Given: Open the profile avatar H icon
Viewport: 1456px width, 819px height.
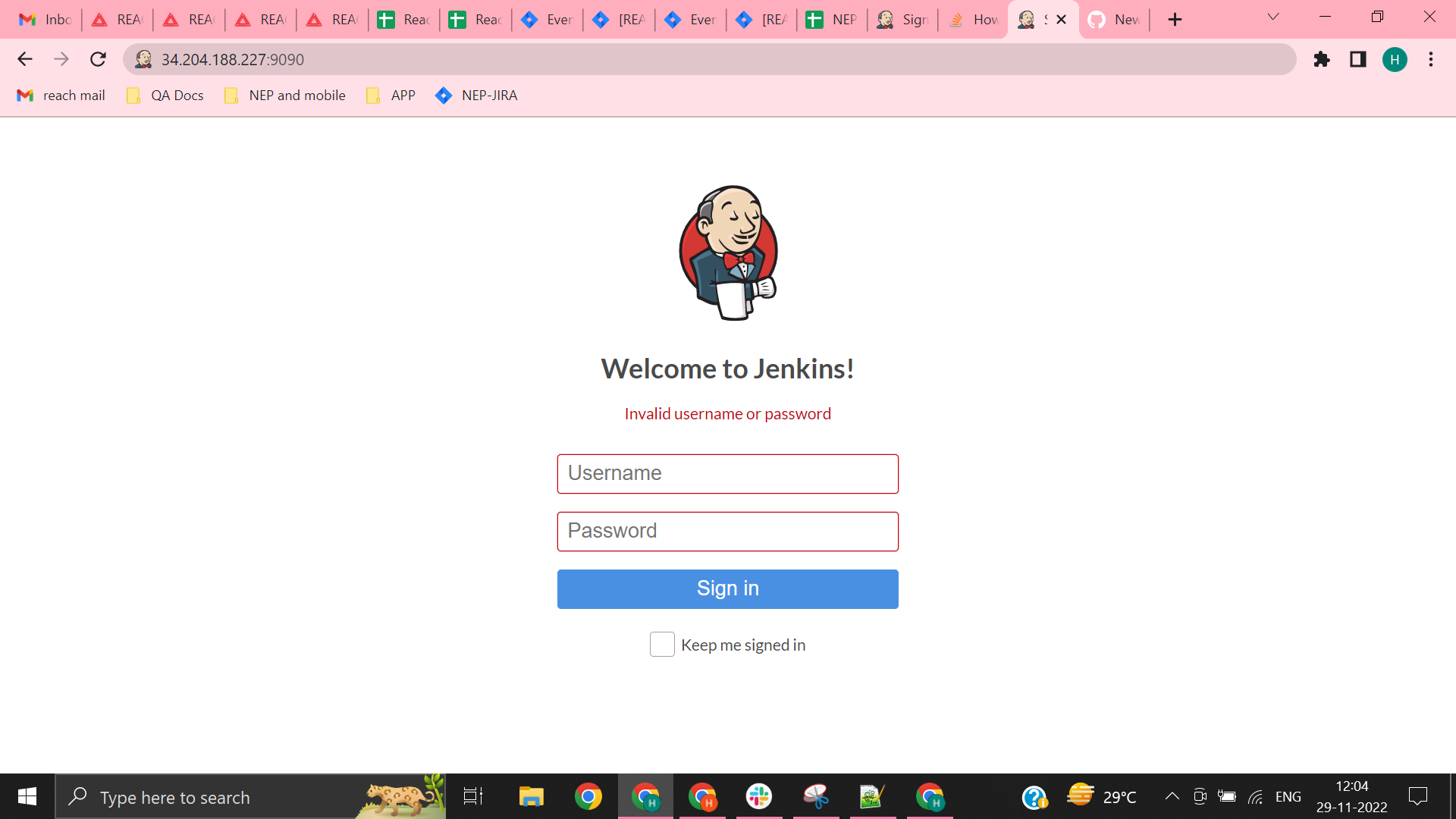Looking at the screenshot, I should point(1395,59).
